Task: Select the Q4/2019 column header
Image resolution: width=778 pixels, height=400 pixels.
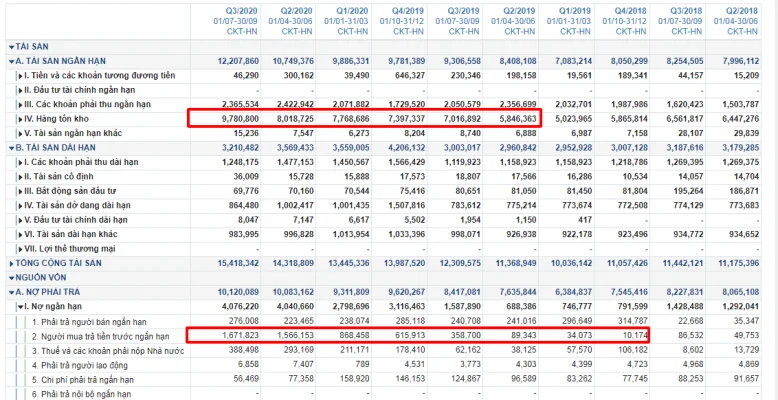Action: pos(410,10)
